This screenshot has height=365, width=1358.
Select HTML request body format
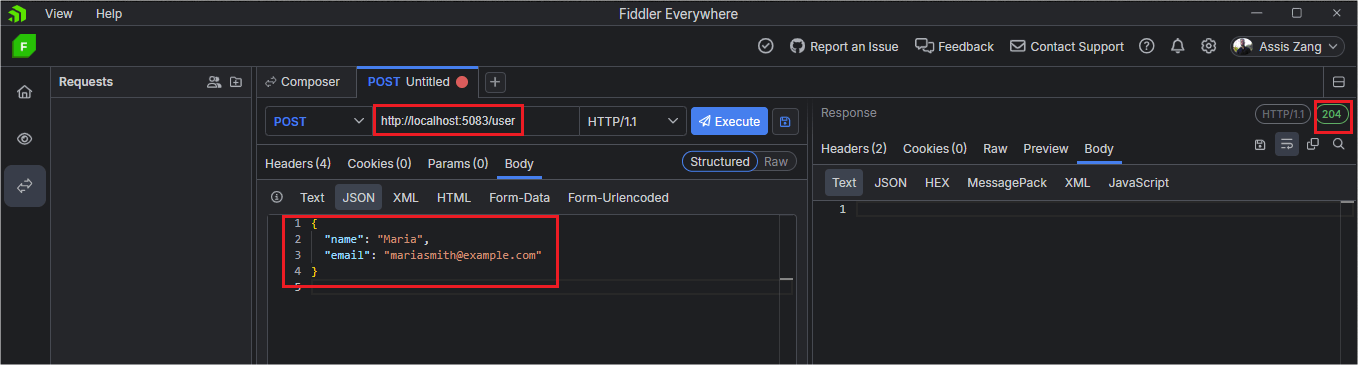454,197
